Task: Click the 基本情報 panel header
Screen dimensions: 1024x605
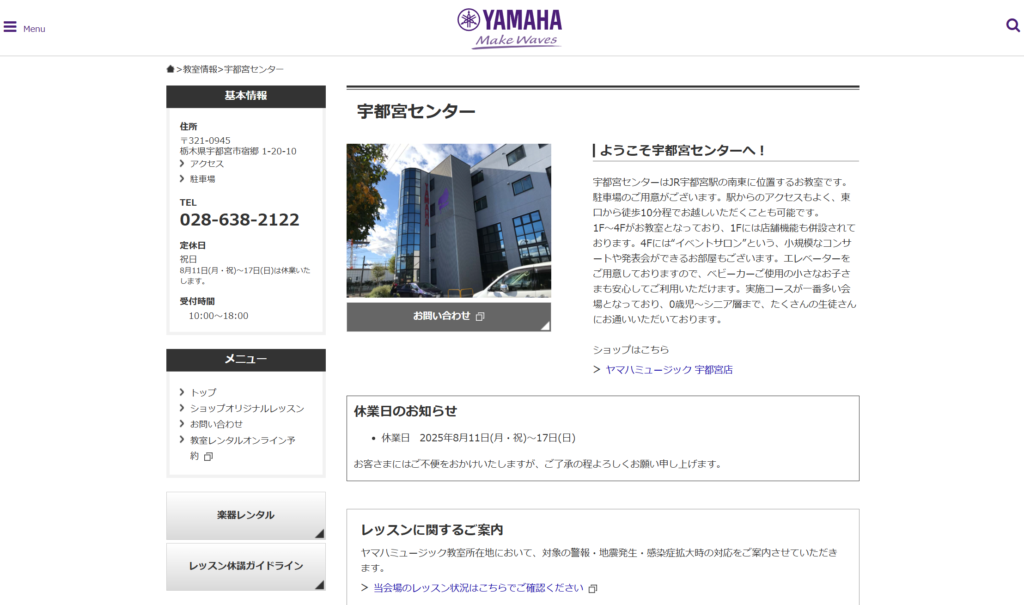Action: (x=246, y=96)
